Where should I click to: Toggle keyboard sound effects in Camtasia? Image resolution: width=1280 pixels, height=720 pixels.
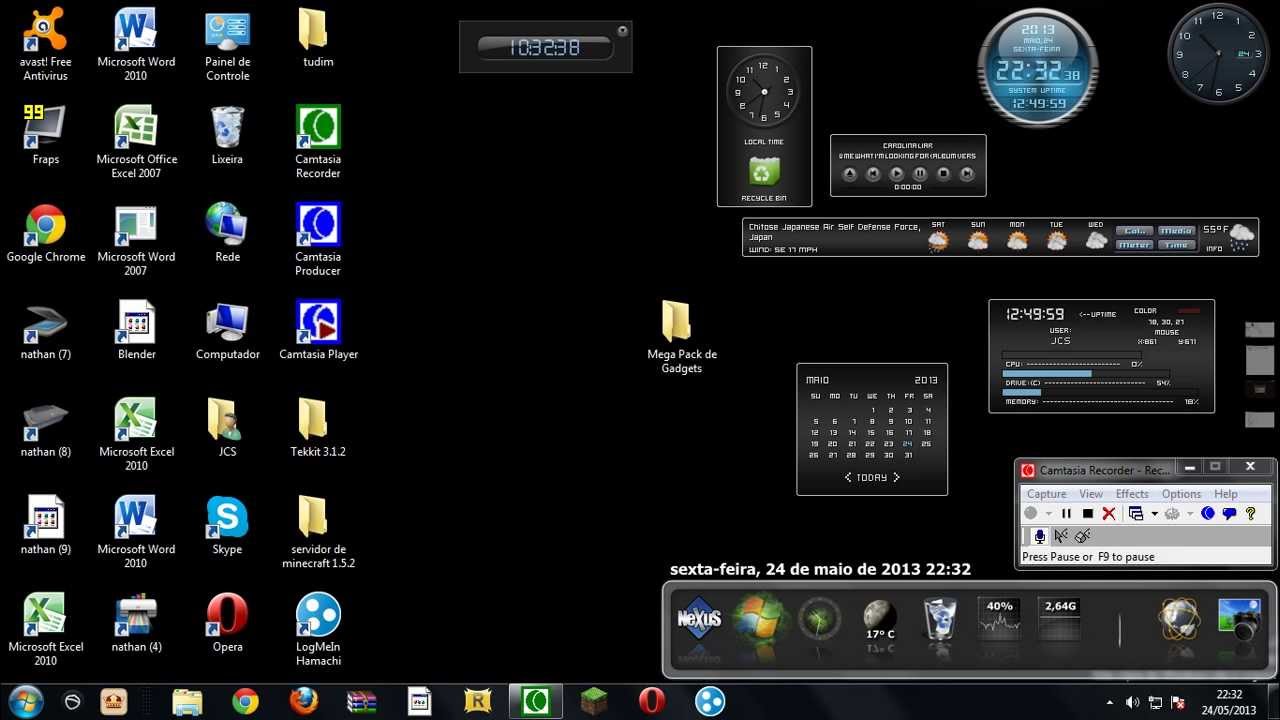1082,536
